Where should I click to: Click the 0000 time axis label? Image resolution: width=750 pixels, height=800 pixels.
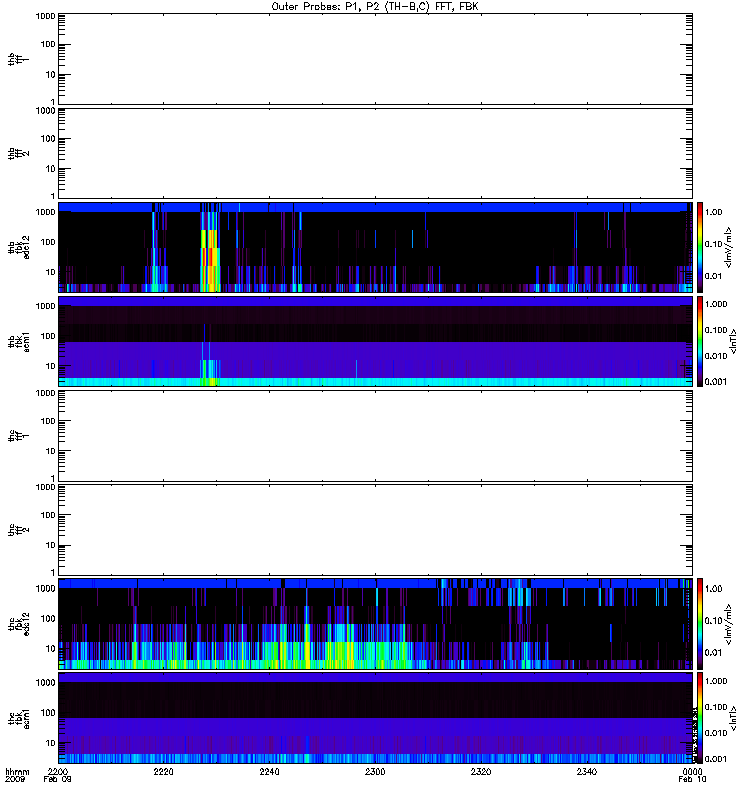692,771
